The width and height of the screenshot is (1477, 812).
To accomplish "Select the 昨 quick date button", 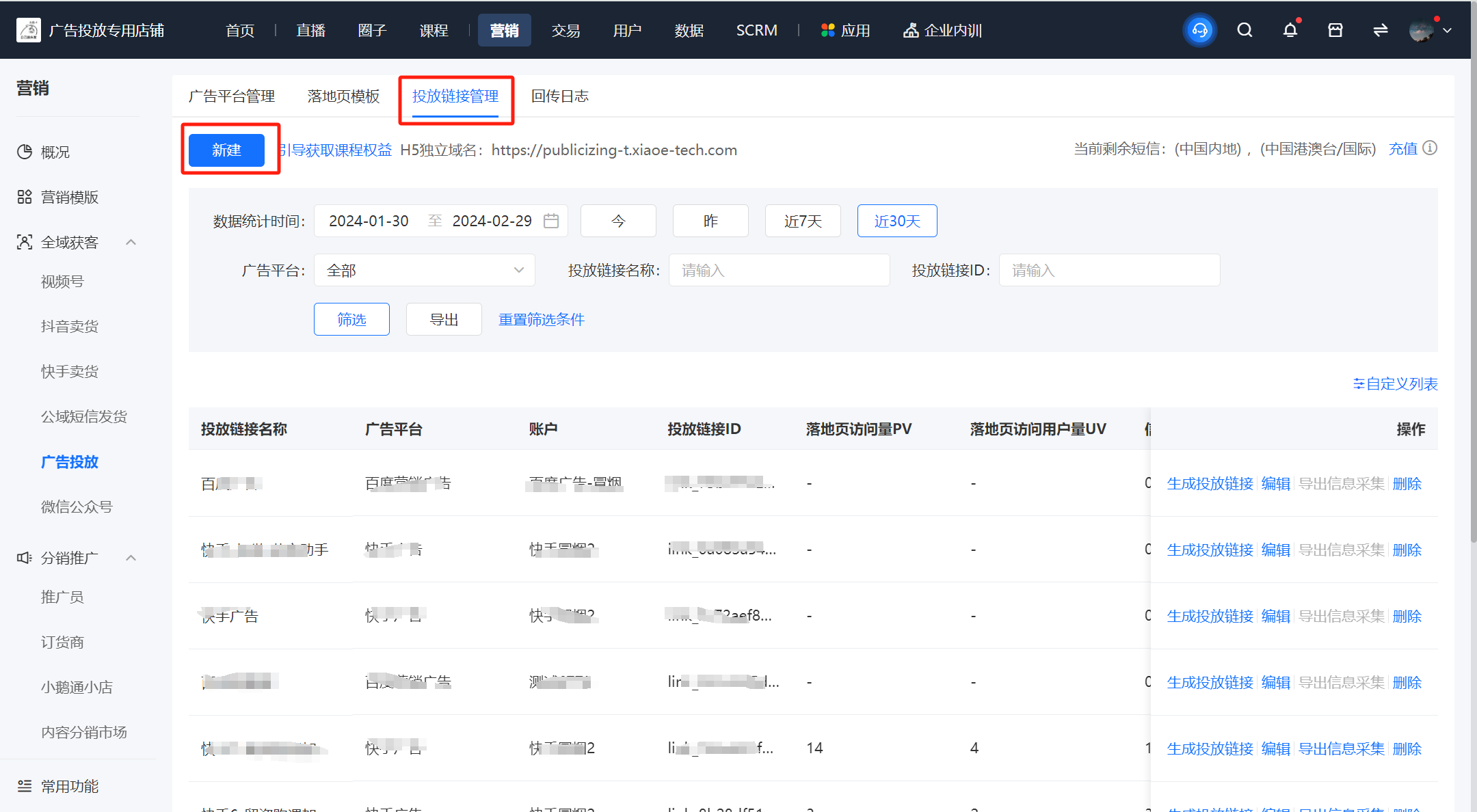I will [x=710, y=221].
